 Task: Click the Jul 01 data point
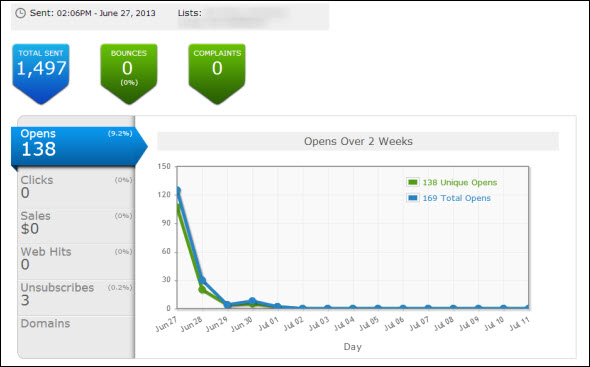pos(278,306)
